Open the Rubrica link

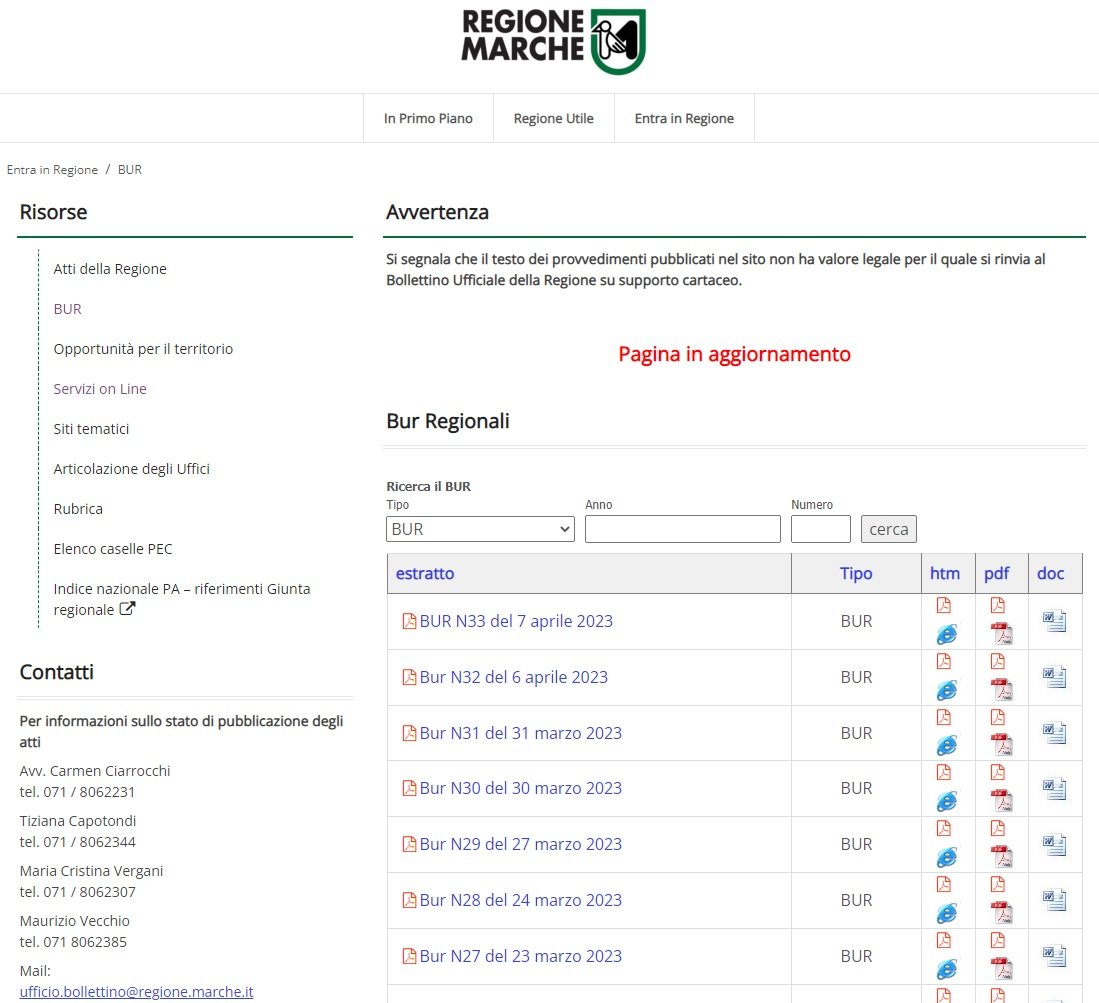pos(78,509)
